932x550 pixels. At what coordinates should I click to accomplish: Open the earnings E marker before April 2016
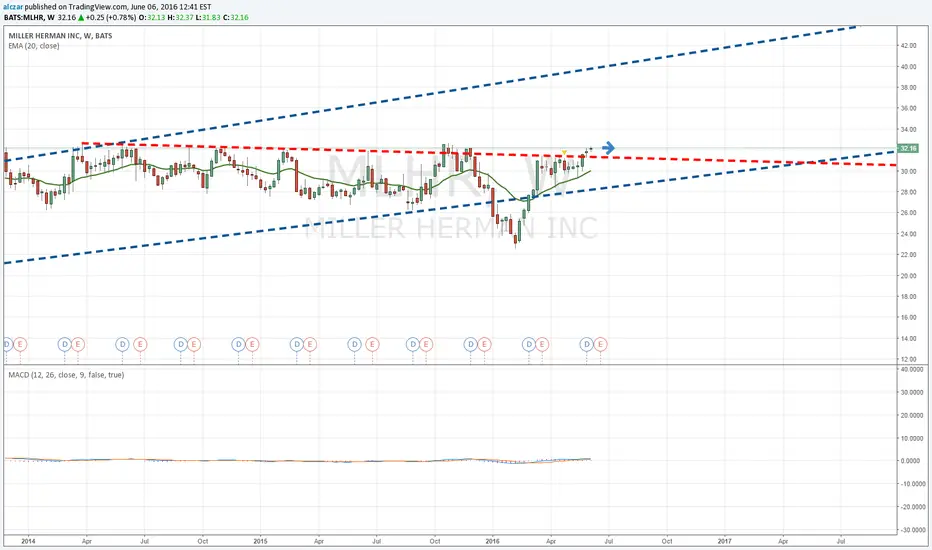[542, 344]
